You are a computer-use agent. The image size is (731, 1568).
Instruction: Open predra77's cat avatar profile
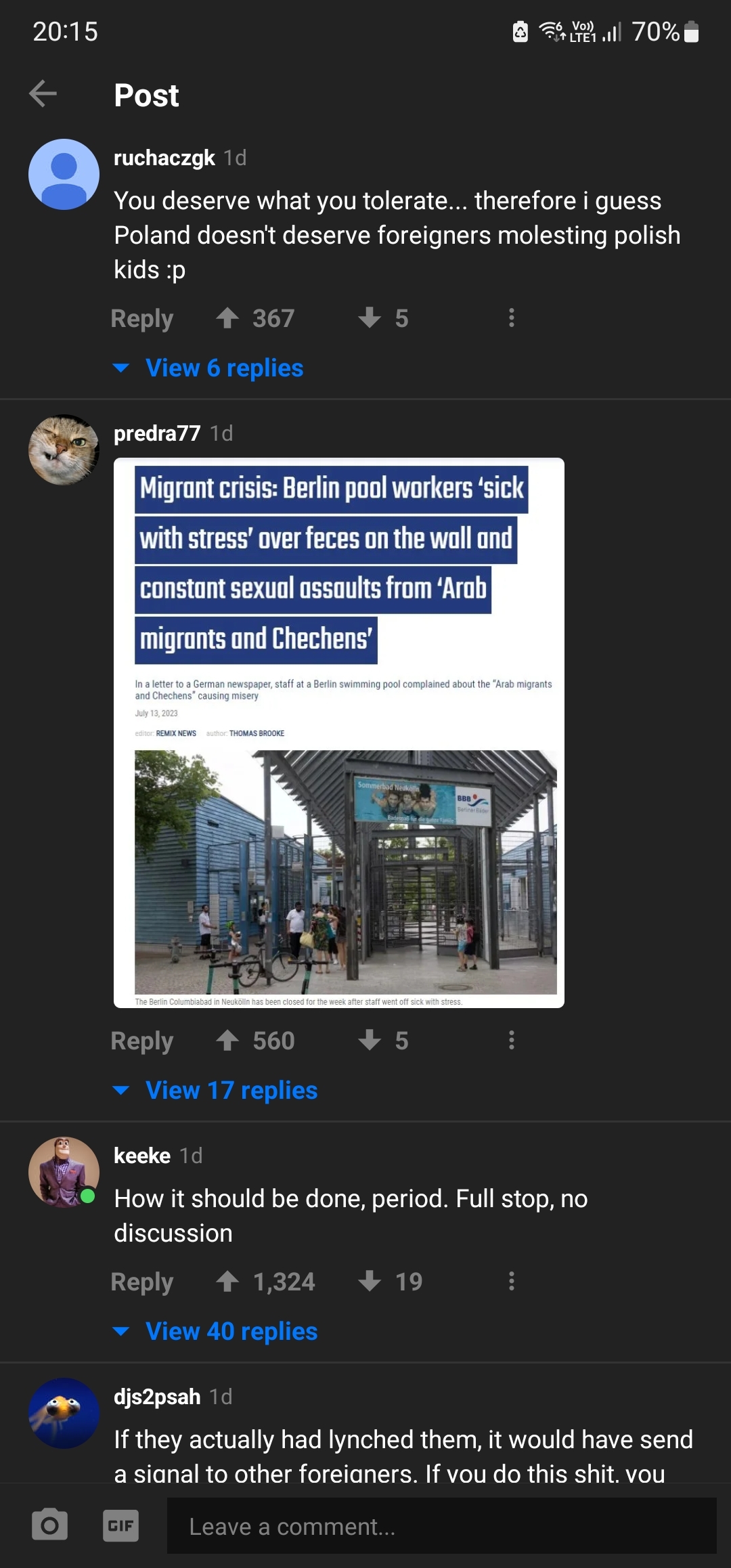coord(64,450)
